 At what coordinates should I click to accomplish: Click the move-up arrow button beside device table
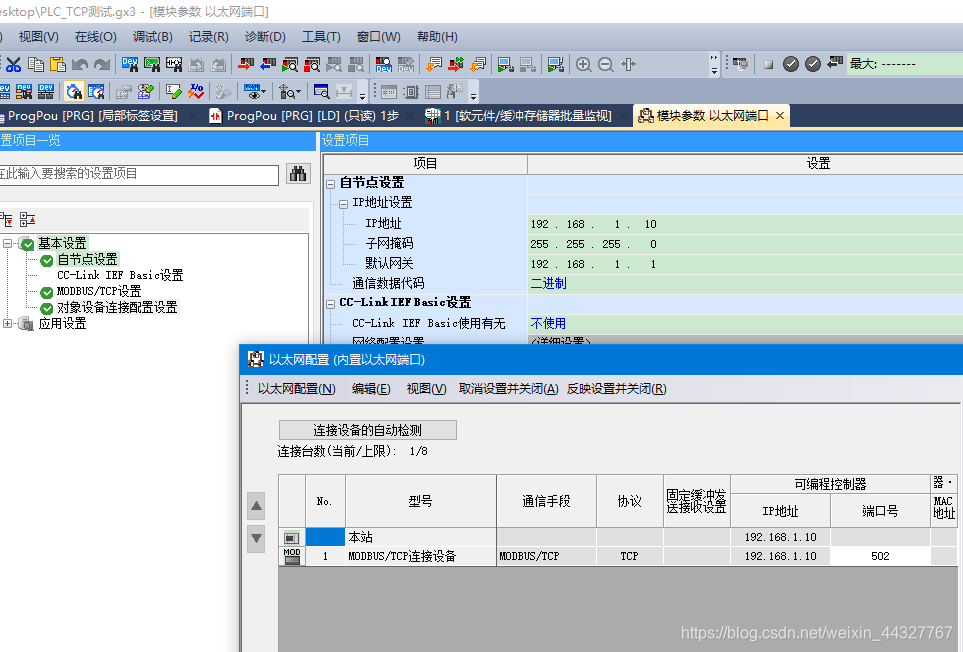256,506
